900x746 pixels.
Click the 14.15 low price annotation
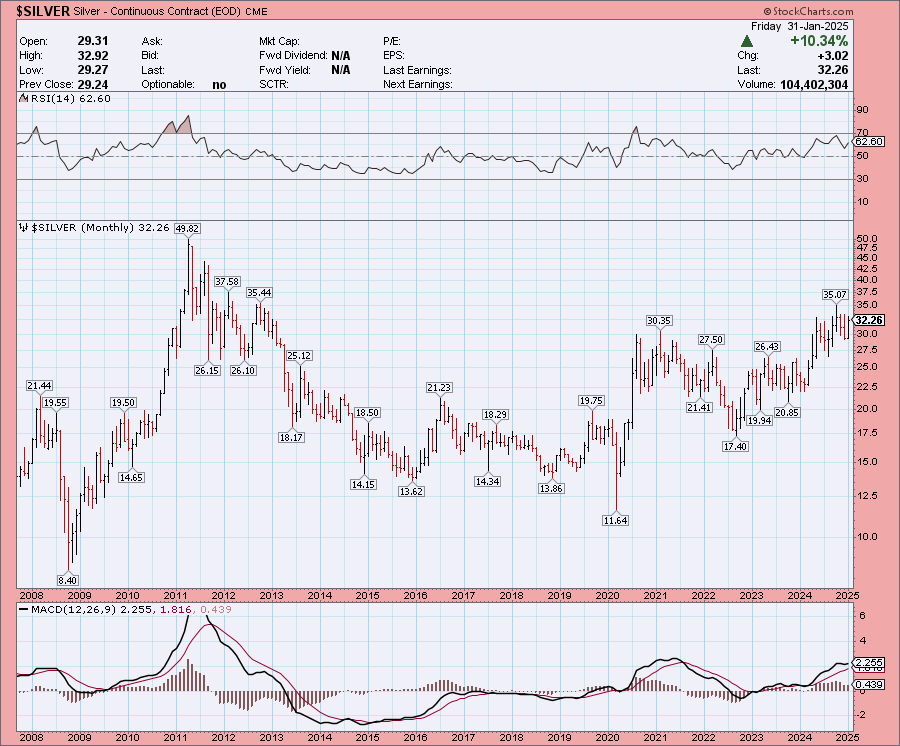tap(363, 485)
